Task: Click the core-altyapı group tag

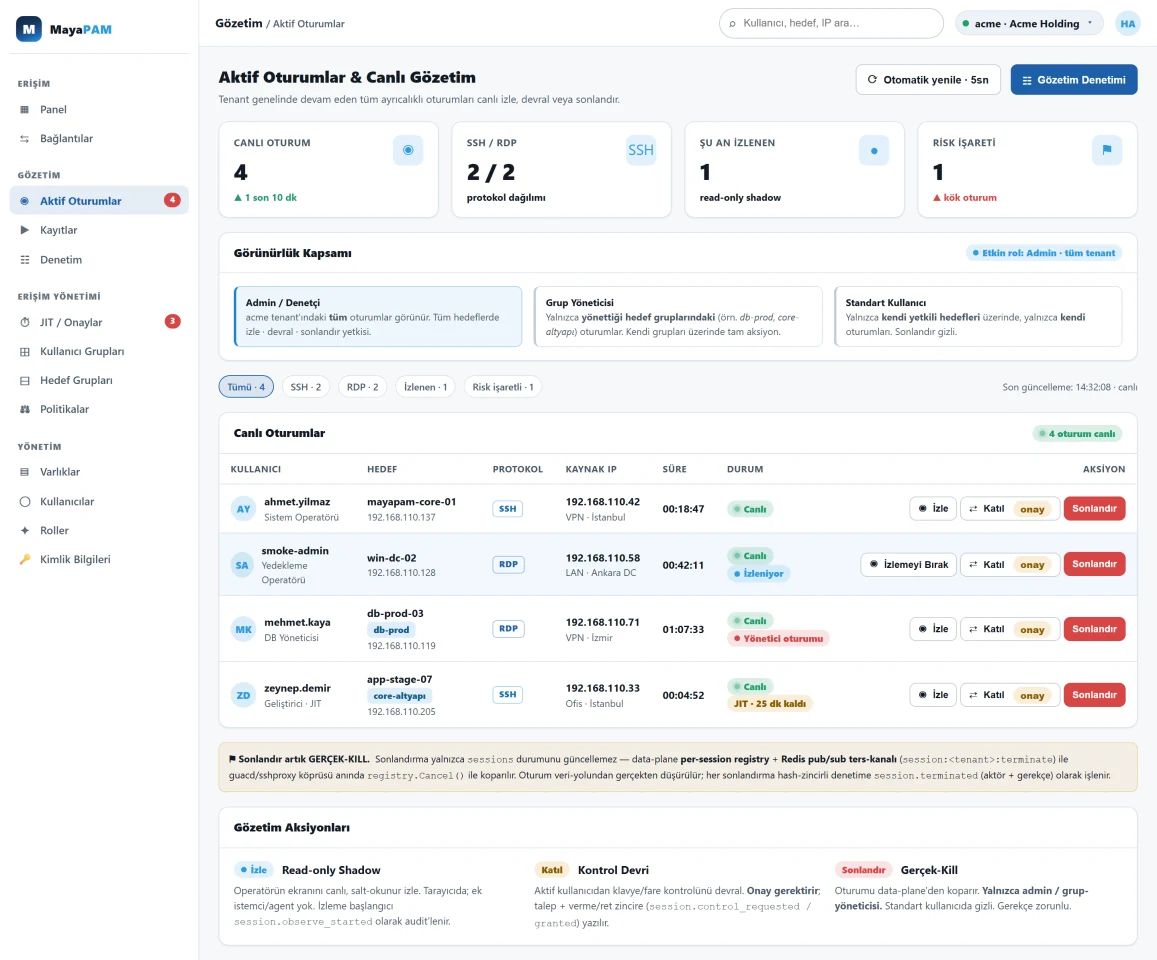Action: click(x=399, y=696)
